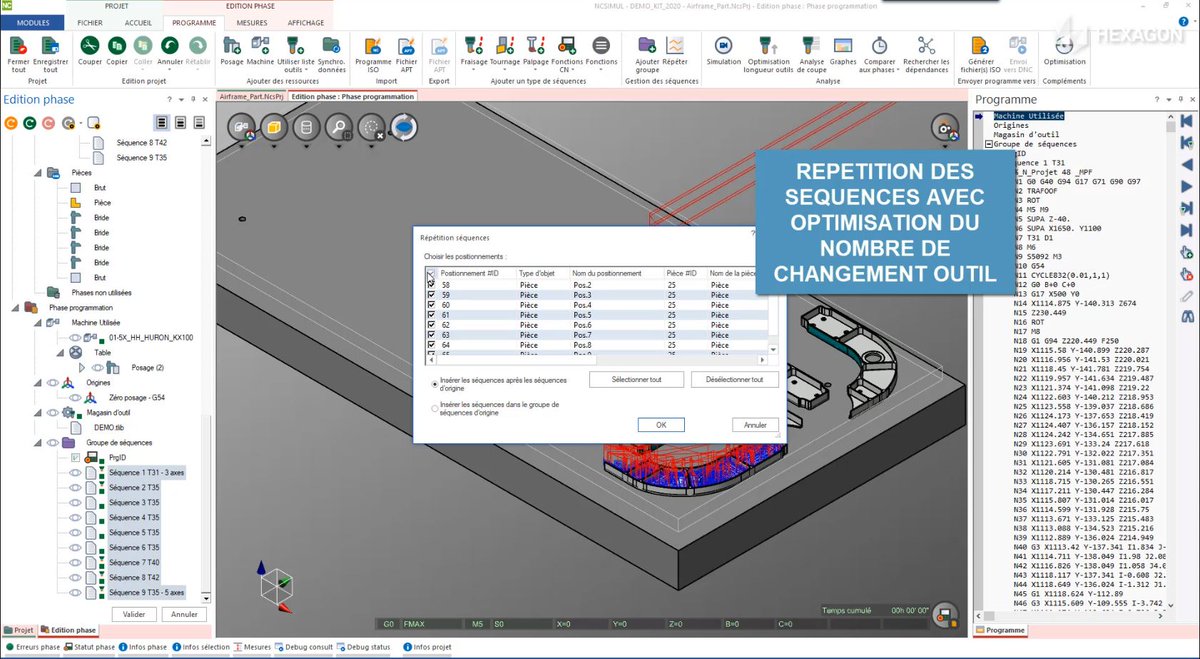1200x659 pixels.
Task: Switch to the MESURES tab
Action: coord(252,21)
